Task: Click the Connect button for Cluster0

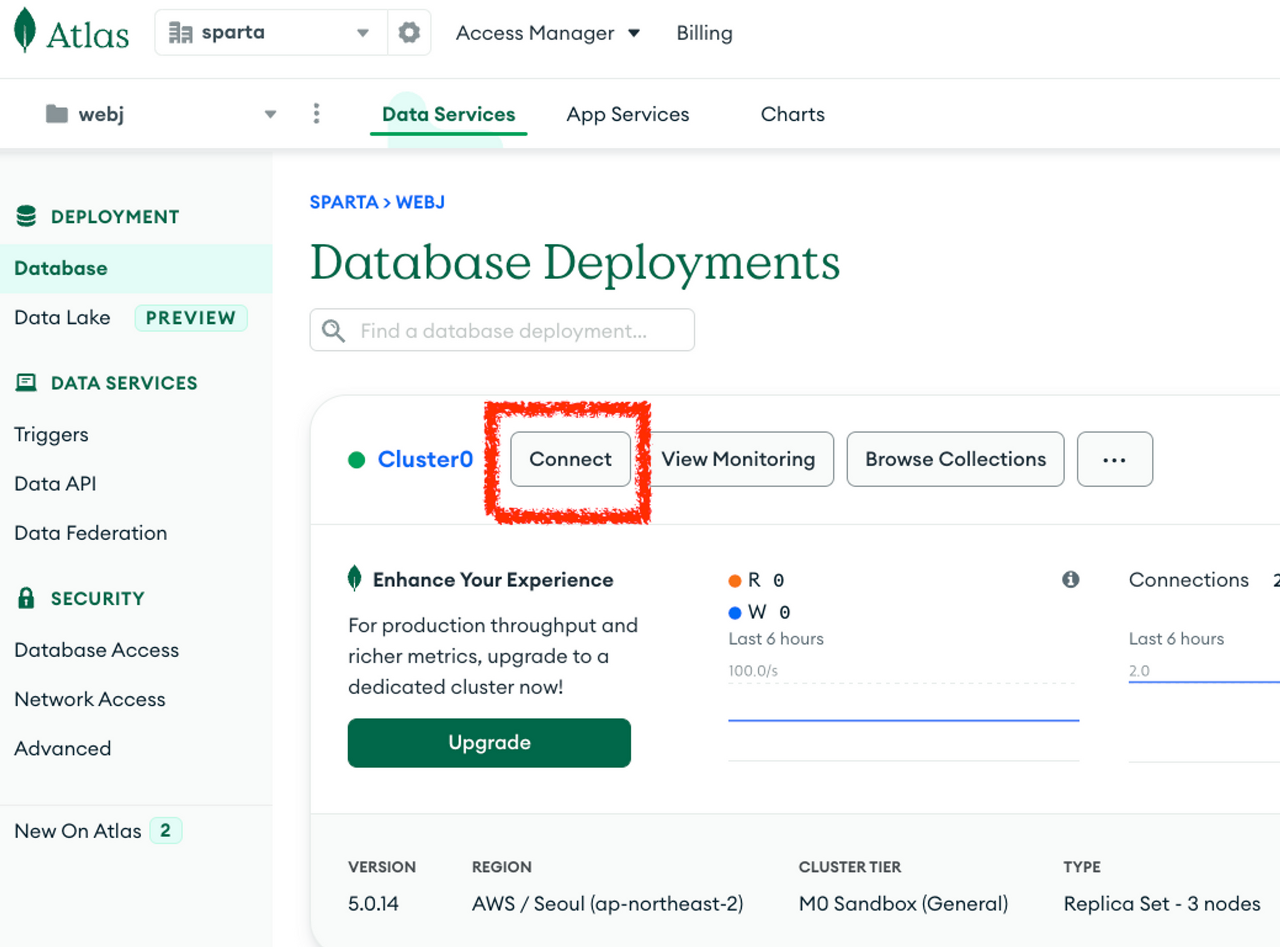Action: point(571,460)
